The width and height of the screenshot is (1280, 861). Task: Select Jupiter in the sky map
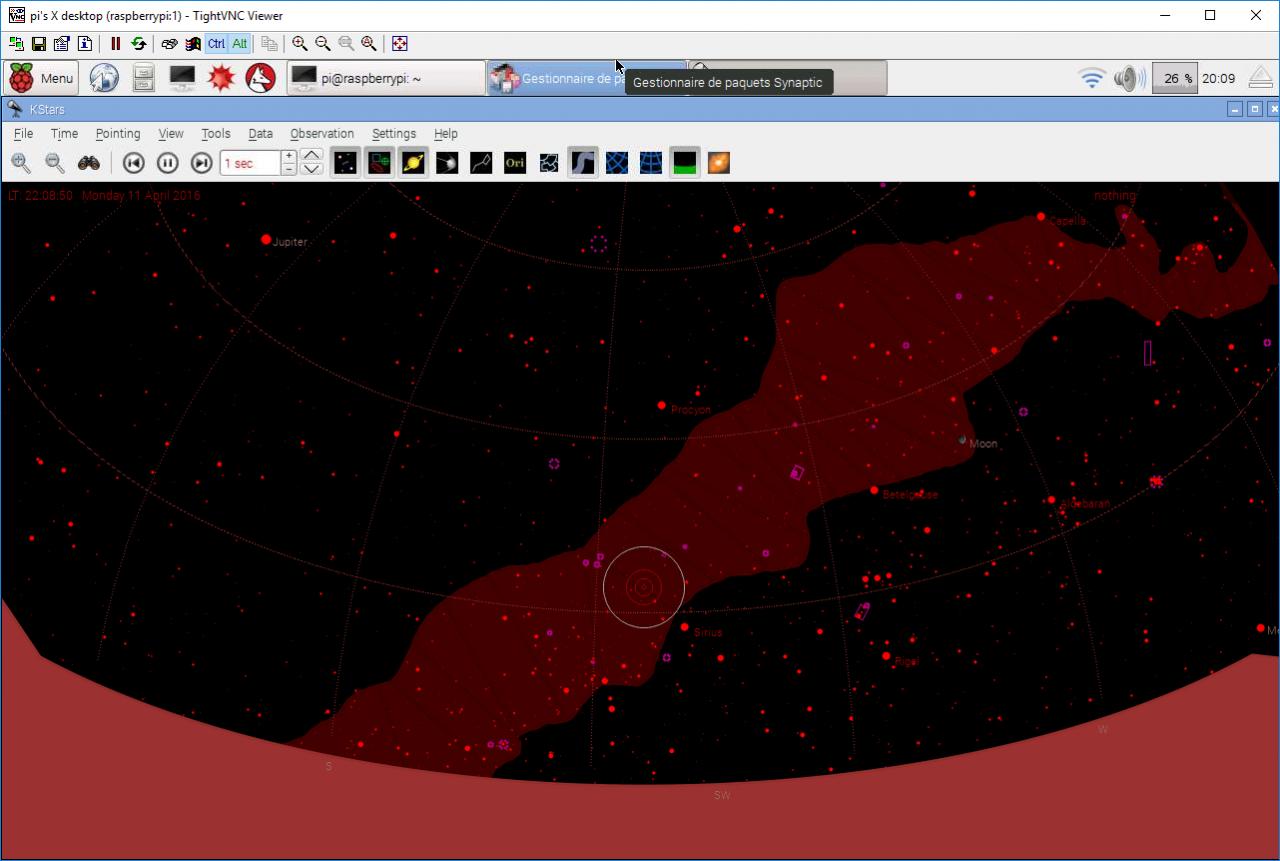point(266,240)
